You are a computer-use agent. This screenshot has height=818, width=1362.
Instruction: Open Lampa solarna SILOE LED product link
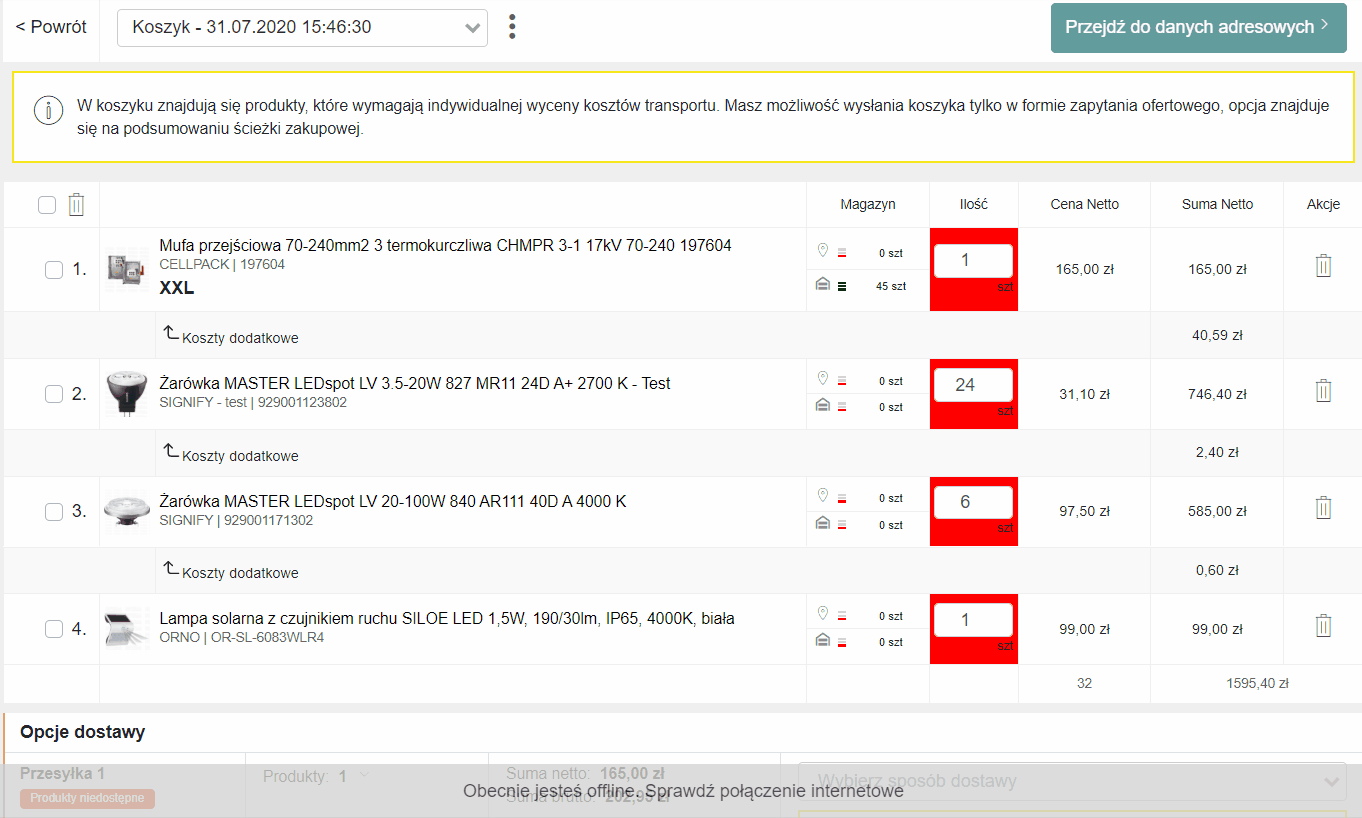[x=447, y=618]
